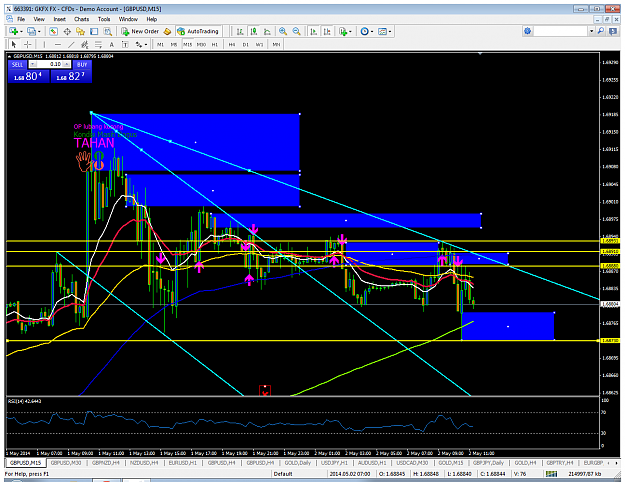Toggle the Terminal window icon
625x482 pixels.
[x=94, y=31]
